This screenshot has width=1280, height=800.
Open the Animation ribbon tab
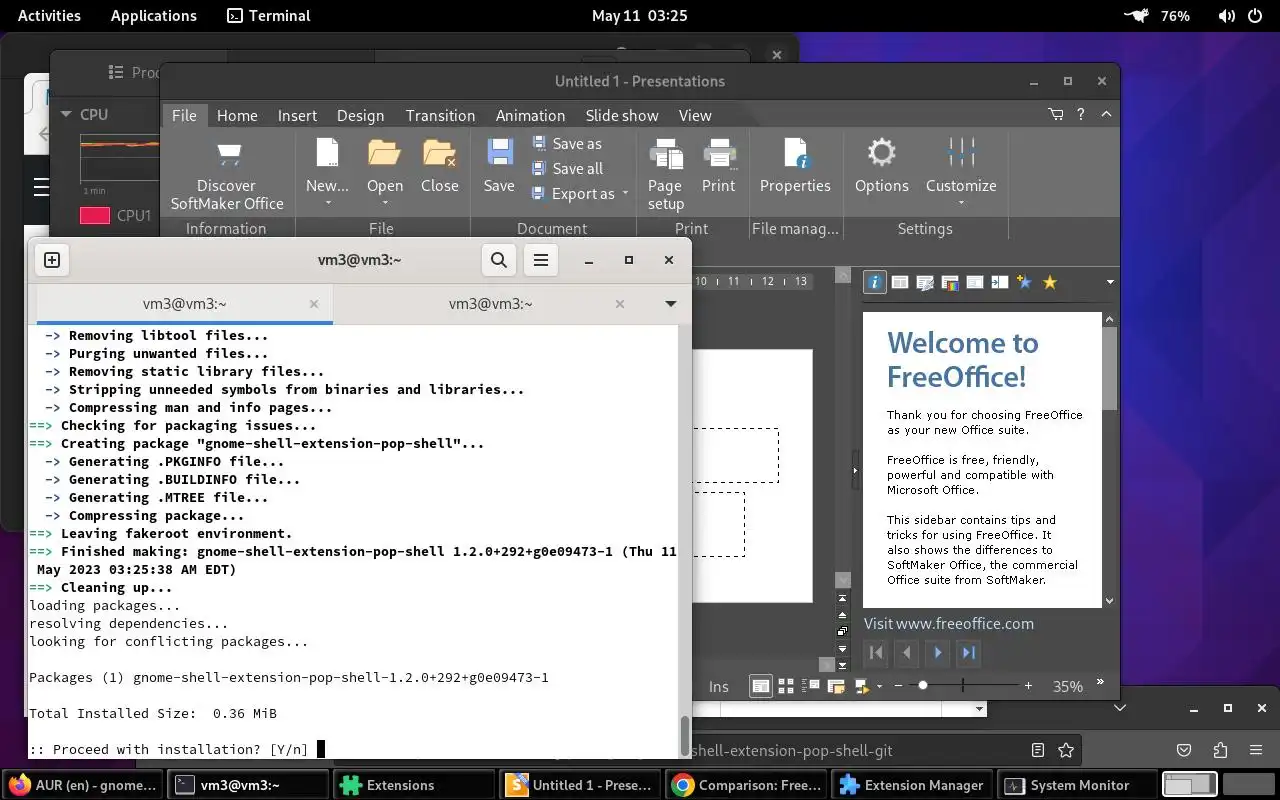click(x=530, y=115)
